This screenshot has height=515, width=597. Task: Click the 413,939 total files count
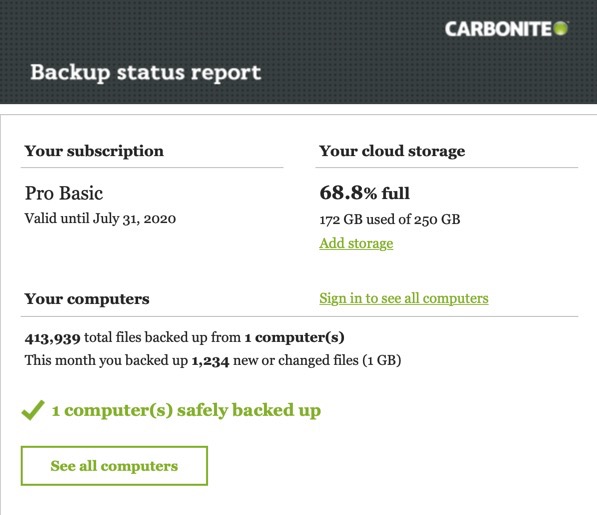pos(53,338)
